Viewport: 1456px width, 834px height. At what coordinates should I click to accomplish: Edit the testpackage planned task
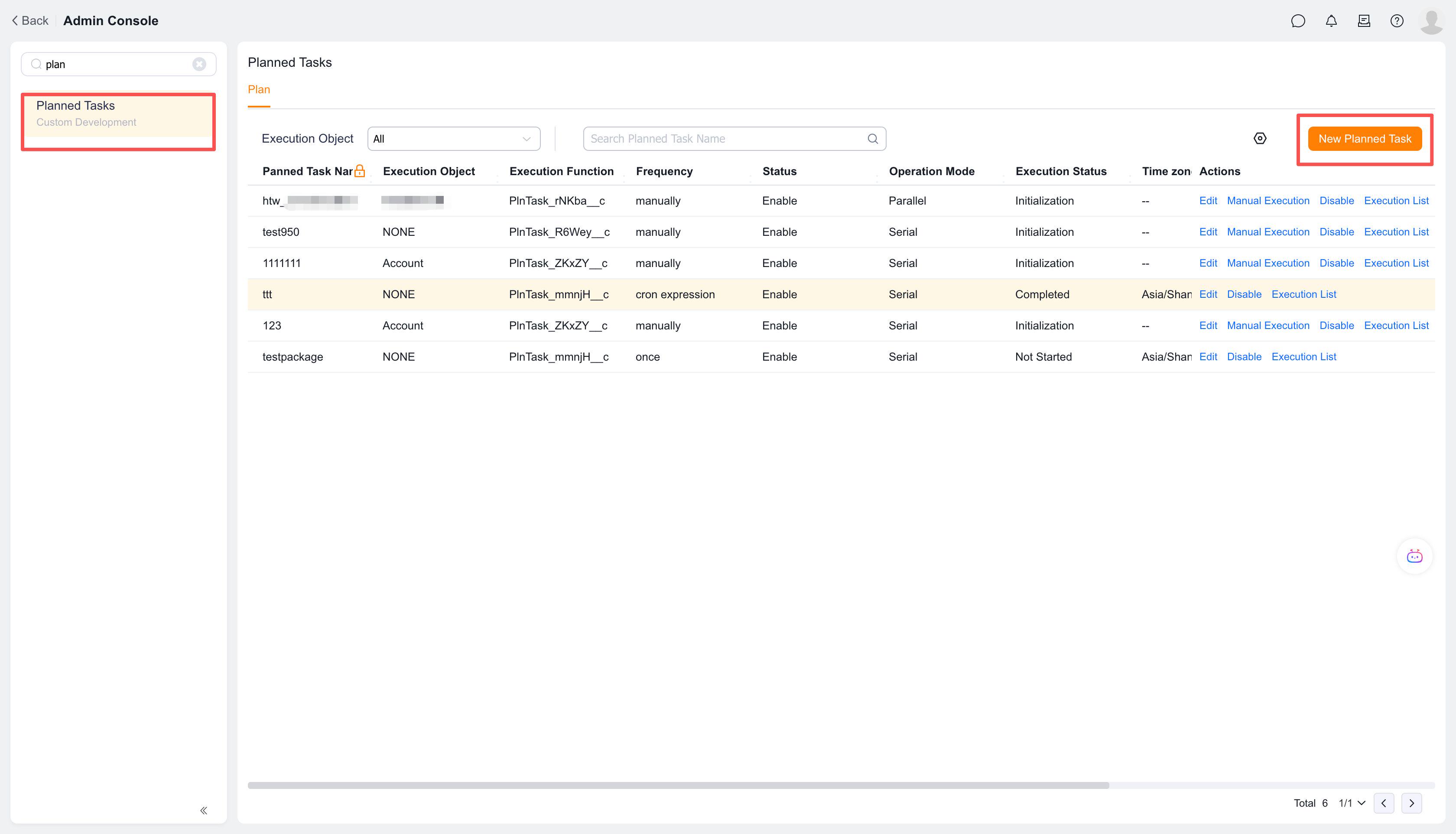click(x=1208, y=357)
